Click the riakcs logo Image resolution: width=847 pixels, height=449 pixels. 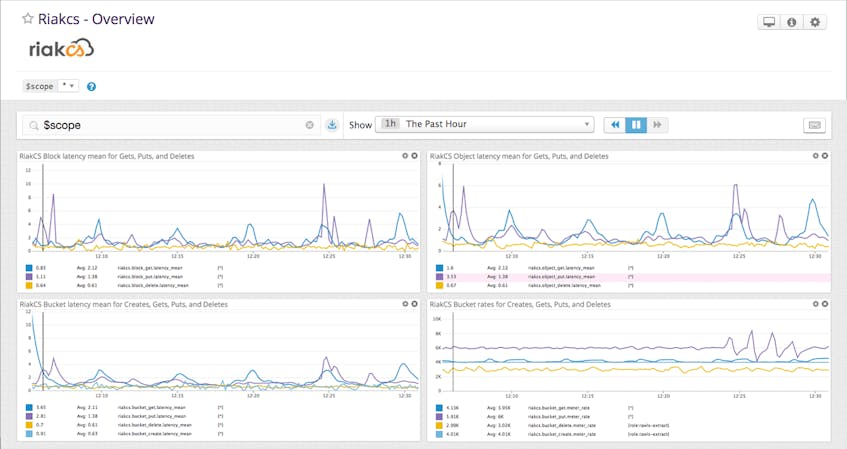pyautogui.click(x=62, y=49)
